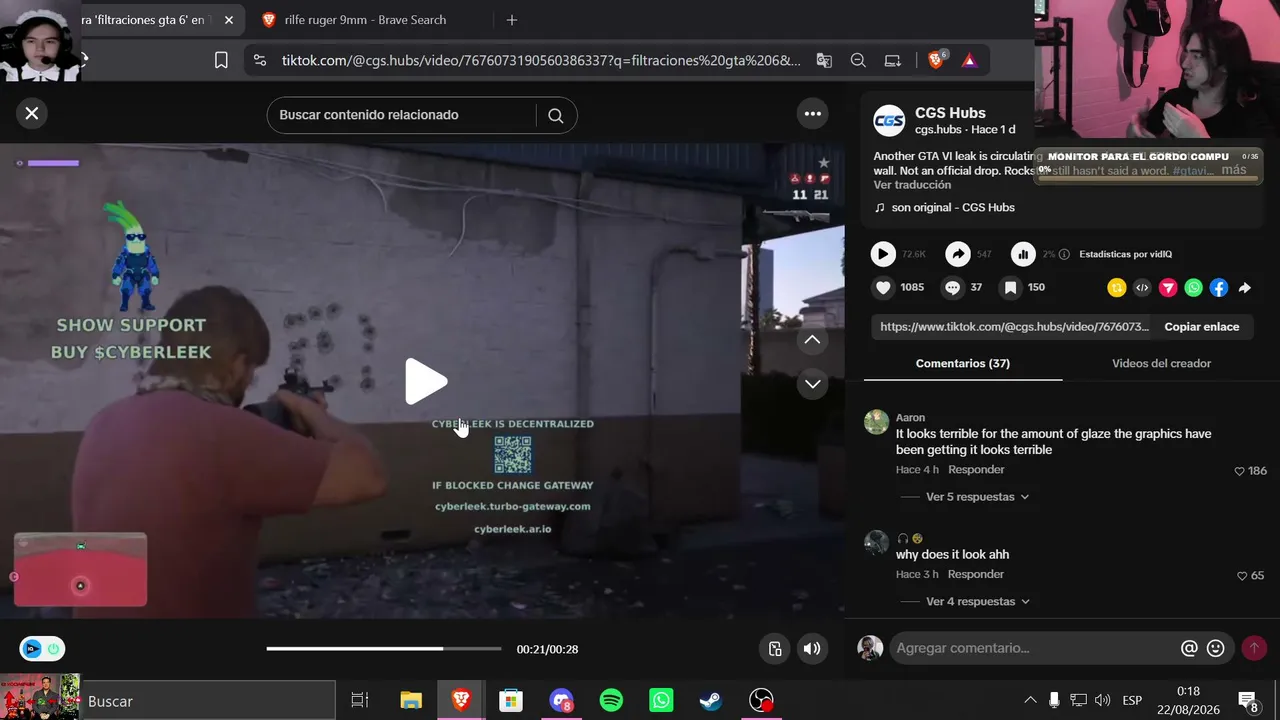This screenshot has height=720, width=1280.
Task: Toggle the blue power switch below video
Action: pos(42,649)
